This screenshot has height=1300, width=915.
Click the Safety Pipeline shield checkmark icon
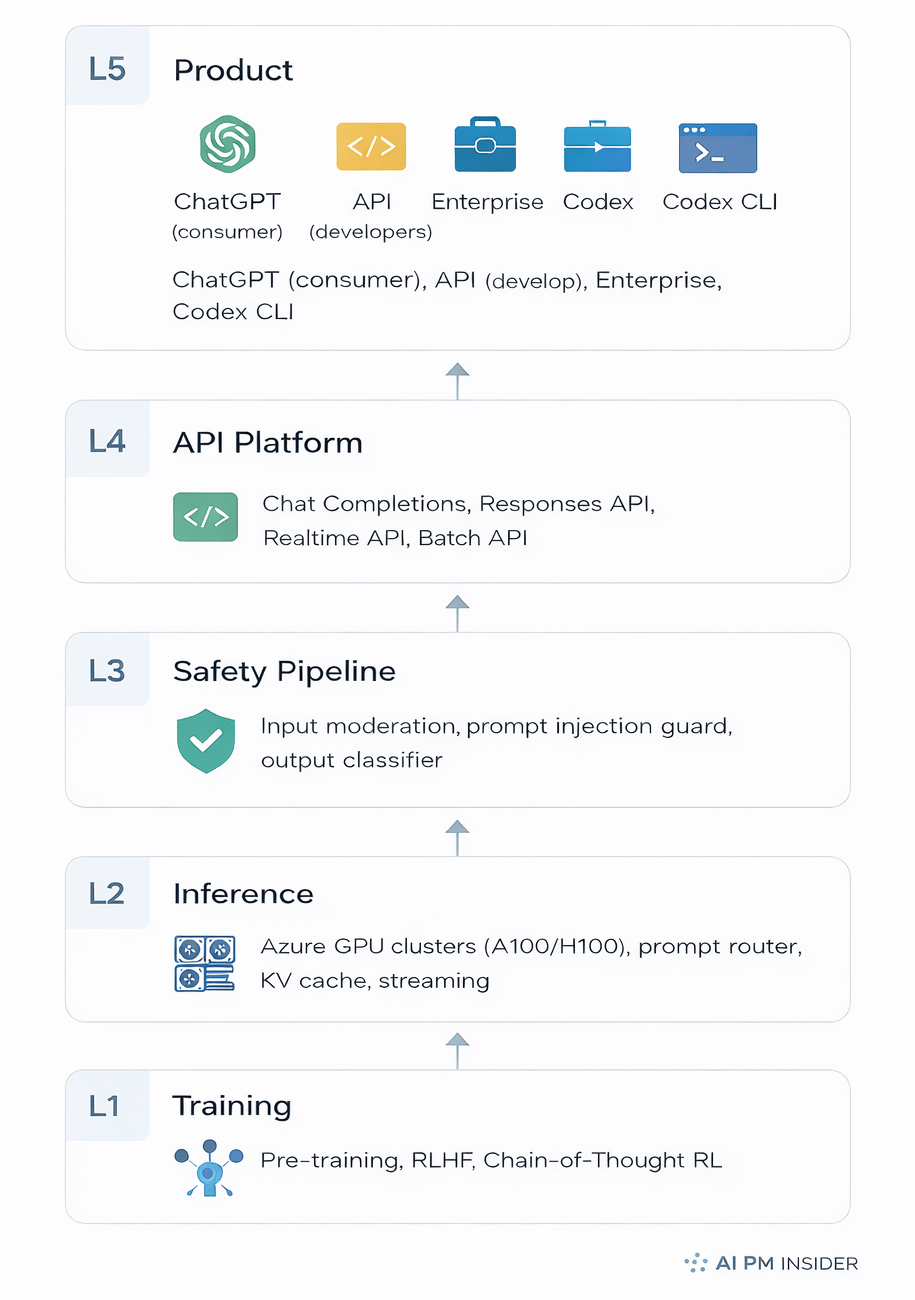(x=205, y=740)
